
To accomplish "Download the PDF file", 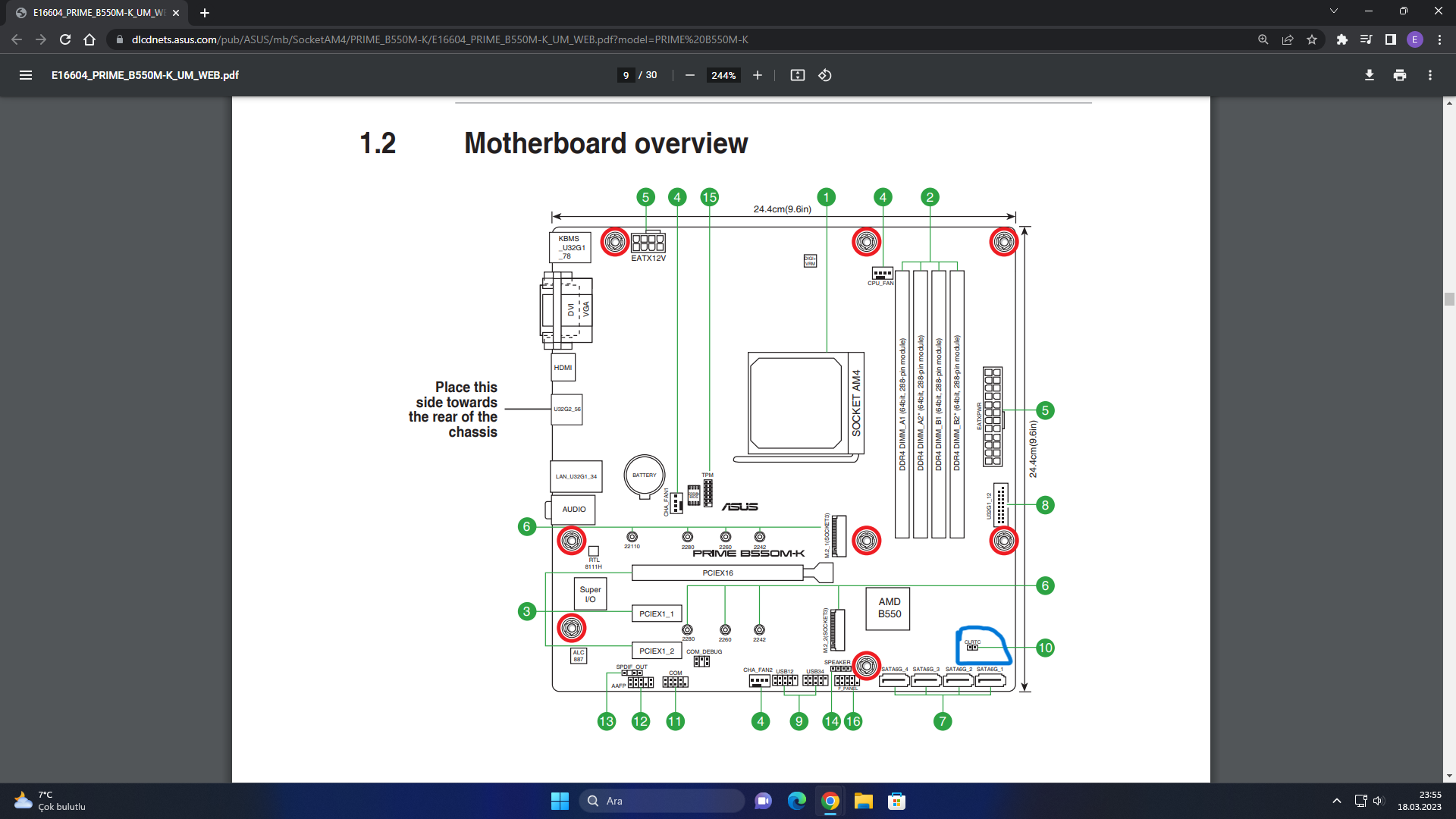I will coord(1370,75).
